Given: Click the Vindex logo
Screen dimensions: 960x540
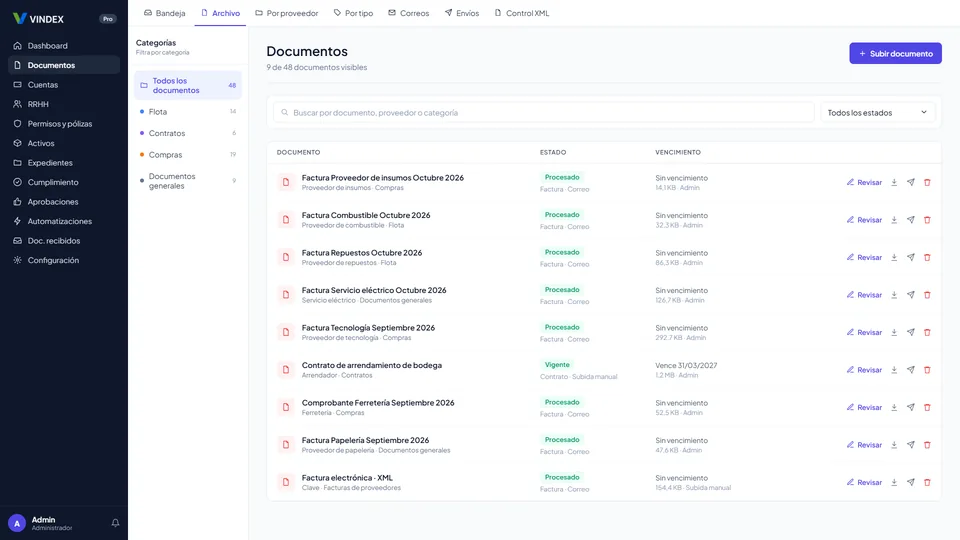Looking at the screenshot, I should 38,19.
